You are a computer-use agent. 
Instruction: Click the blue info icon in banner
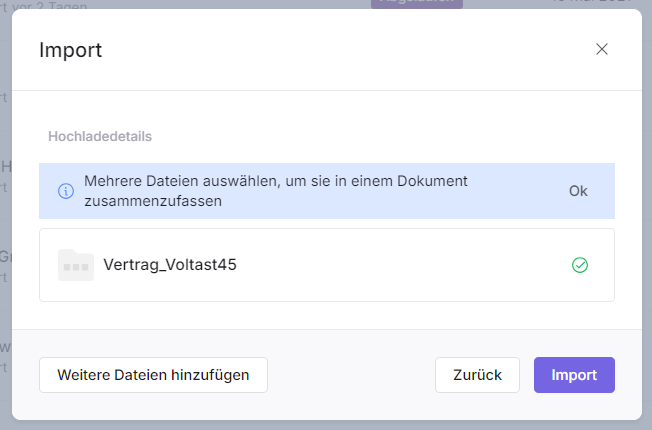pos(66,191)
